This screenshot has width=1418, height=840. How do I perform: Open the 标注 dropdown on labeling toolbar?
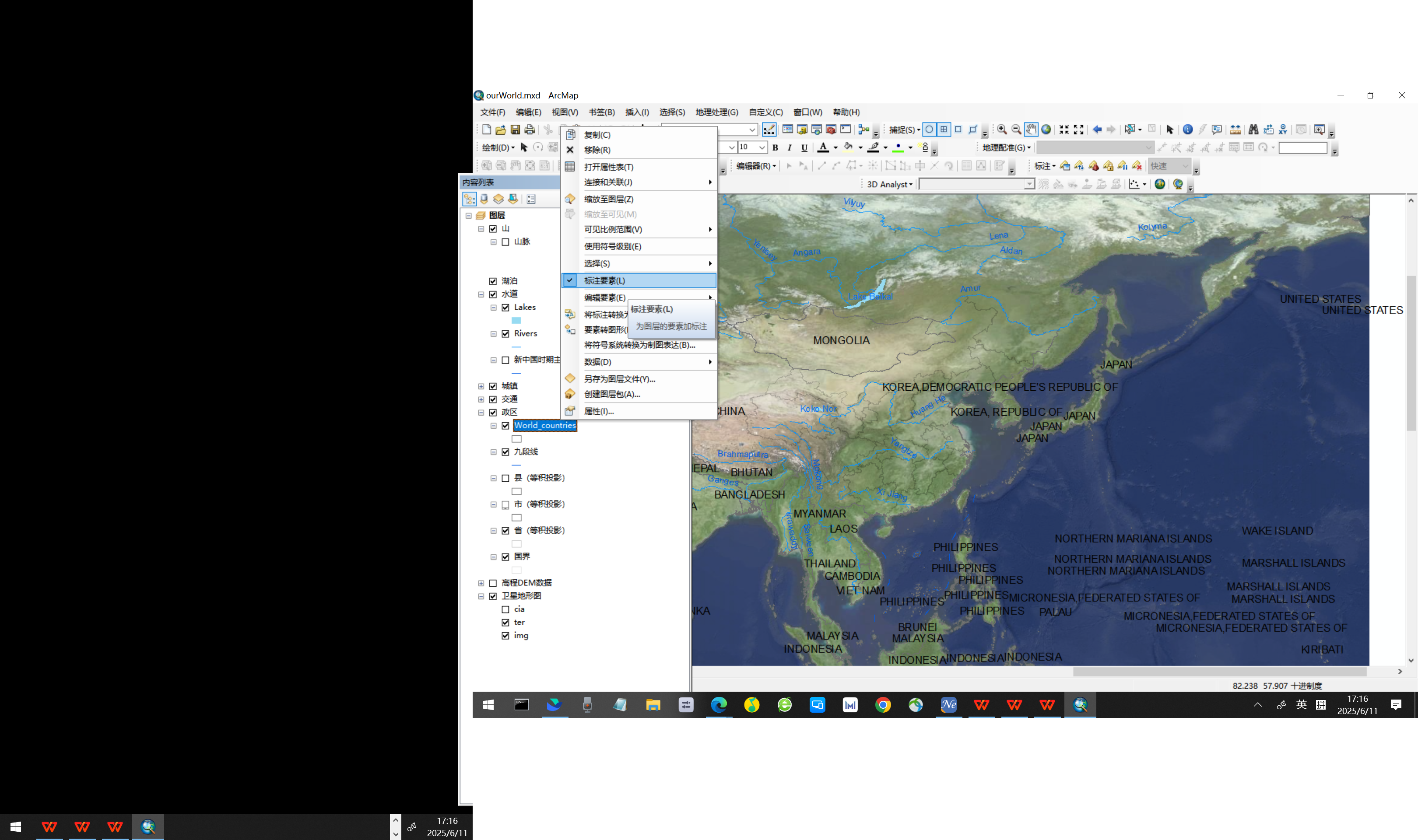pyautogui.click(x=1044, y=166)
